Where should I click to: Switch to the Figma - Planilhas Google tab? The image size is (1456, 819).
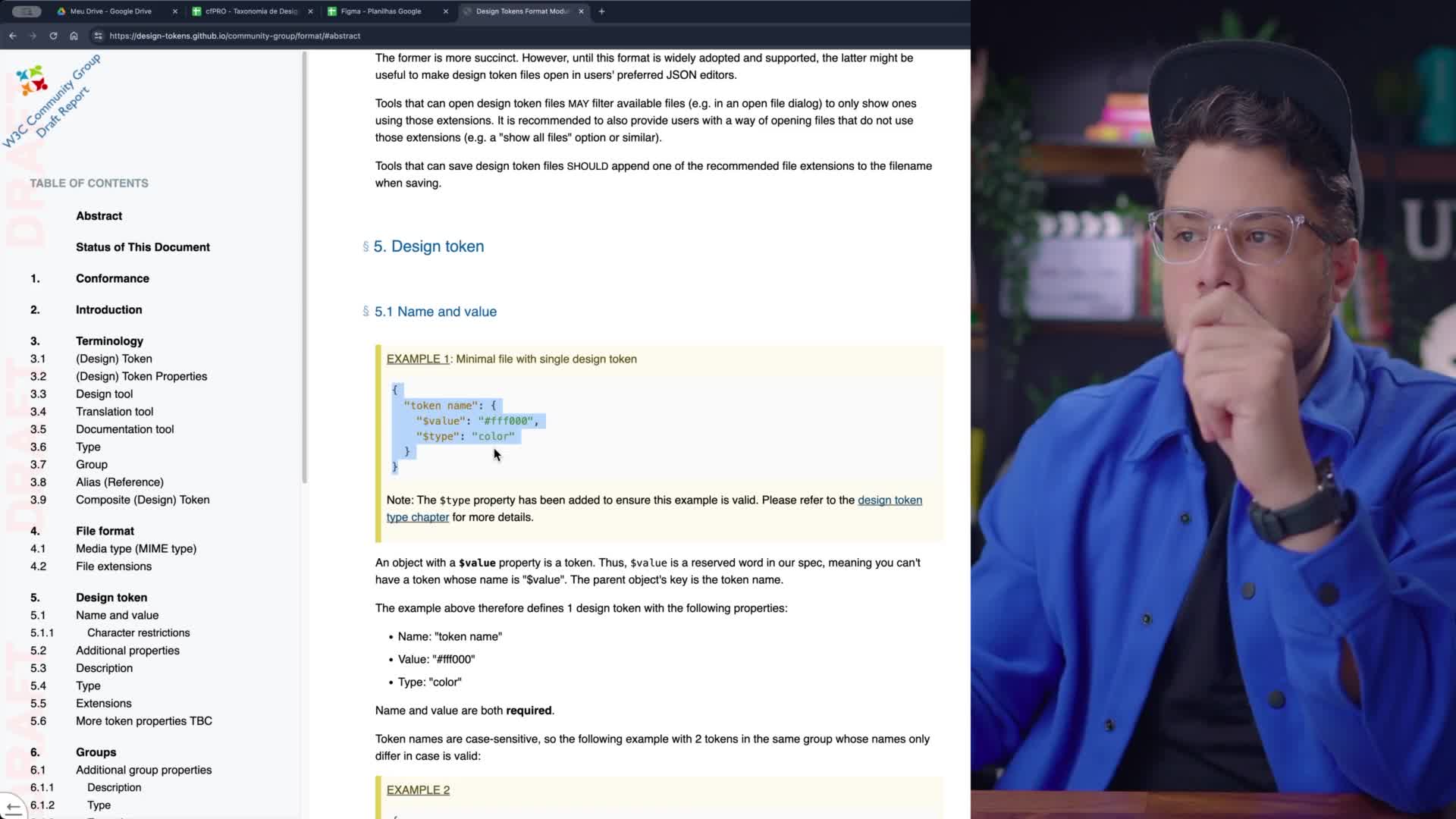pyautogui.click(x=381, y=11)
